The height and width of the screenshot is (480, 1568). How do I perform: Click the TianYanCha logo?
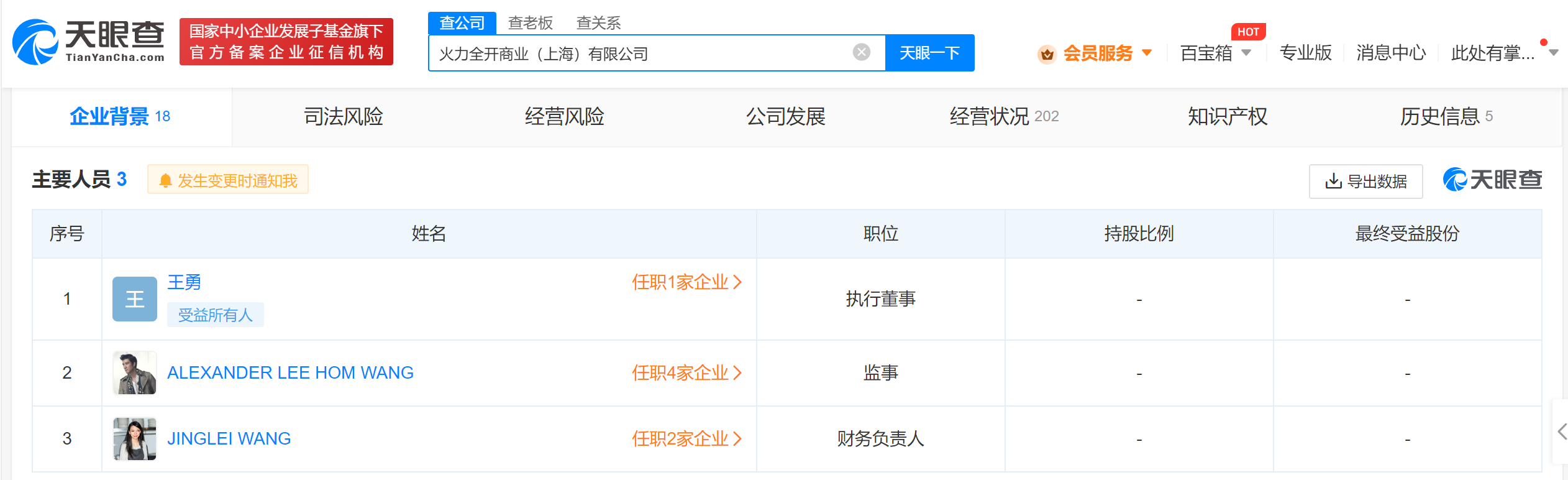[x=88, y=42]
